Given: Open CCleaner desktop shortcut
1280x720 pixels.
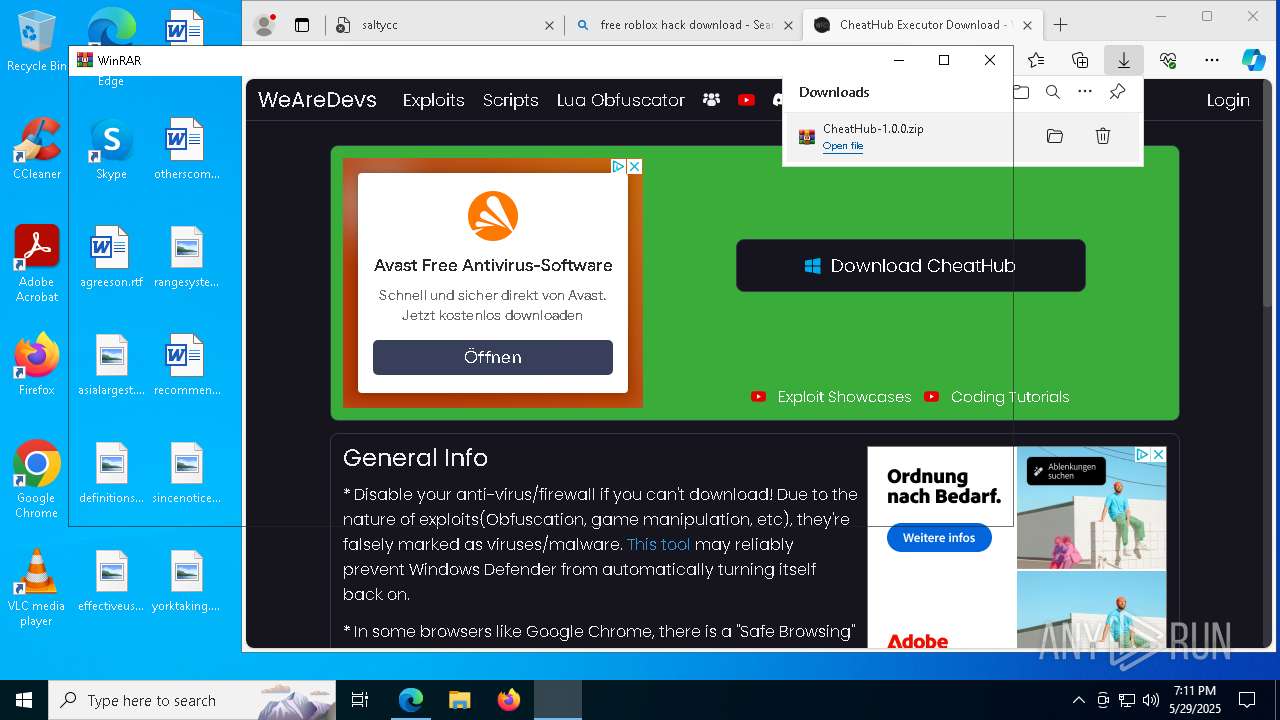Looking at the screenshot, I should click(37, 148).
